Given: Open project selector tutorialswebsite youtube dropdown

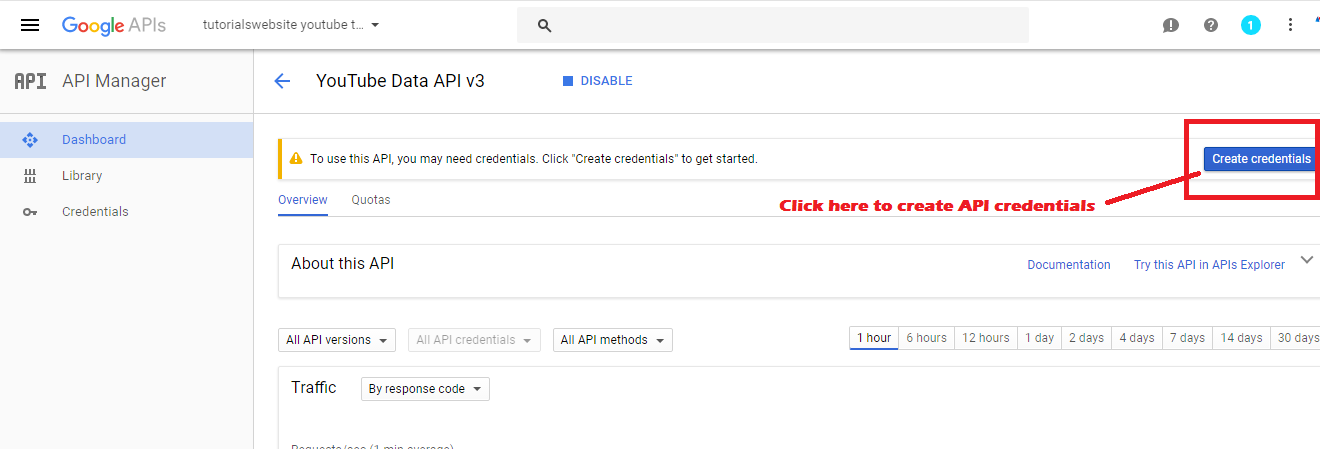Looking at the screenshot, I should [291, 25].
